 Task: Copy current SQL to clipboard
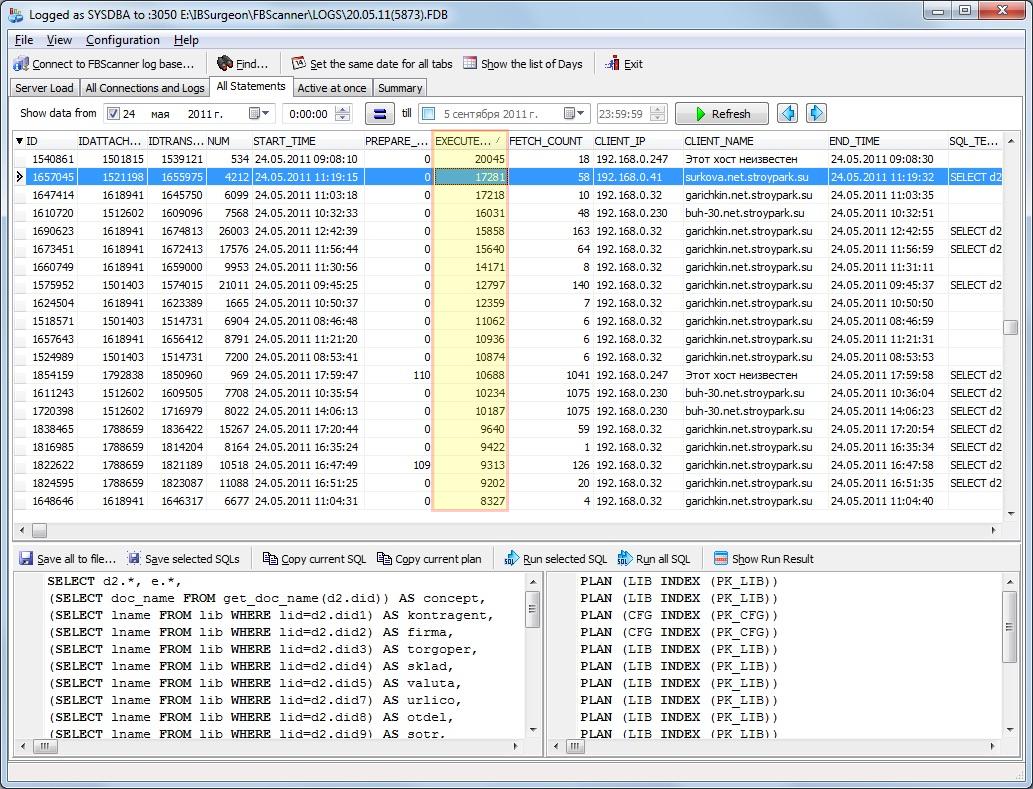tap(314, 558)
